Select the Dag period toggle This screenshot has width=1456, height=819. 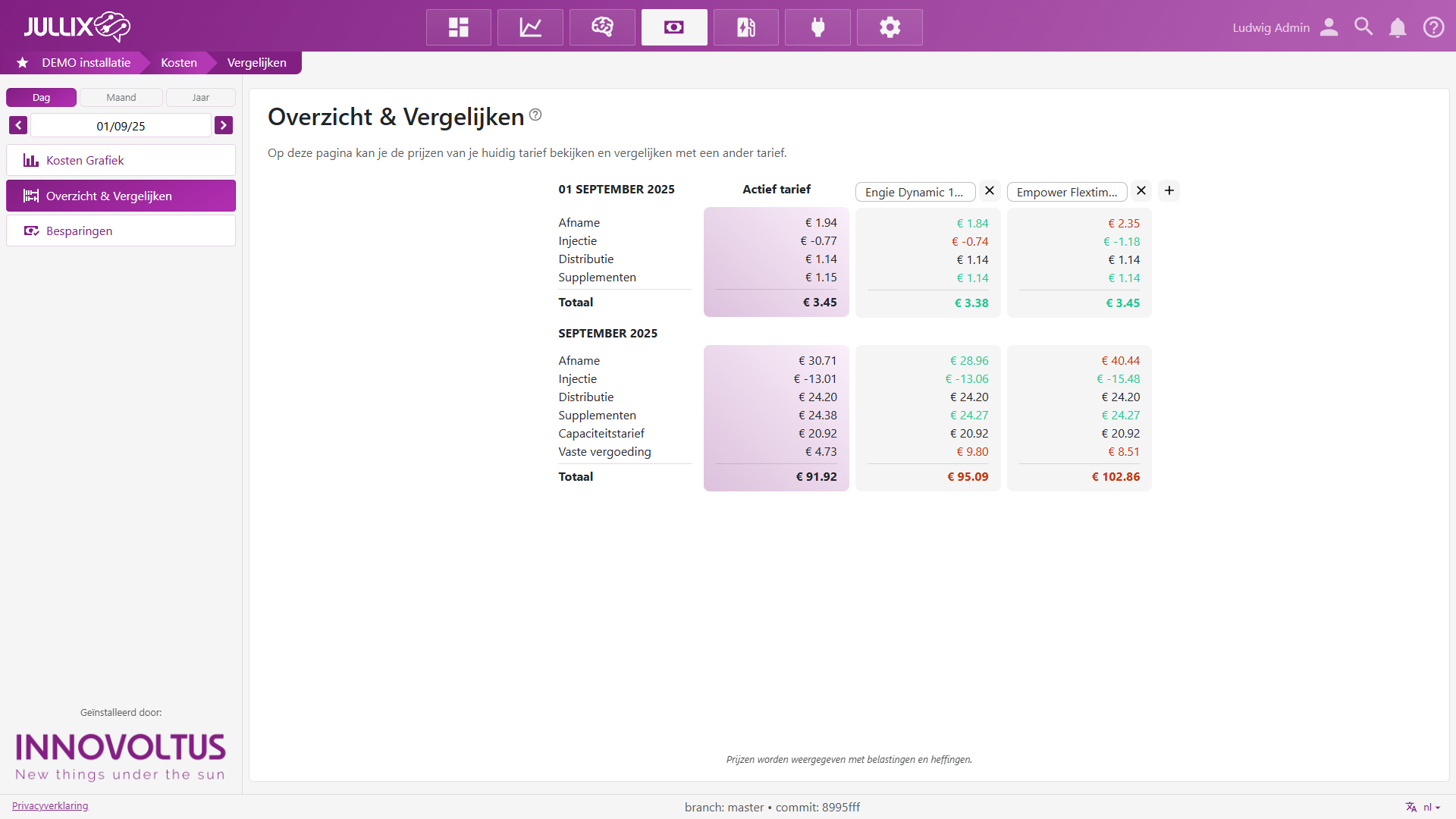tap(41, 97)
